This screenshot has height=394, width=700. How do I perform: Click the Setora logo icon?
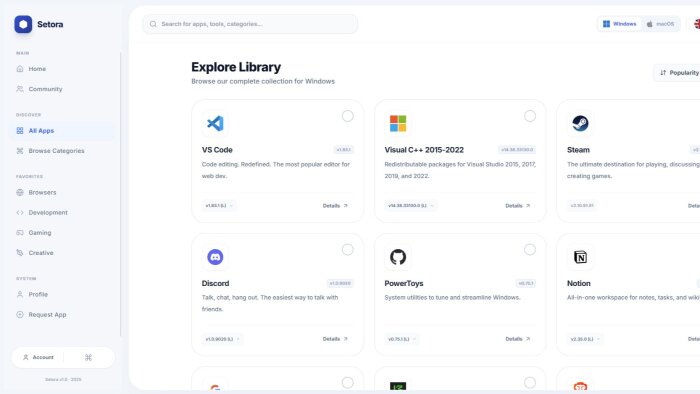pos(23,24)
